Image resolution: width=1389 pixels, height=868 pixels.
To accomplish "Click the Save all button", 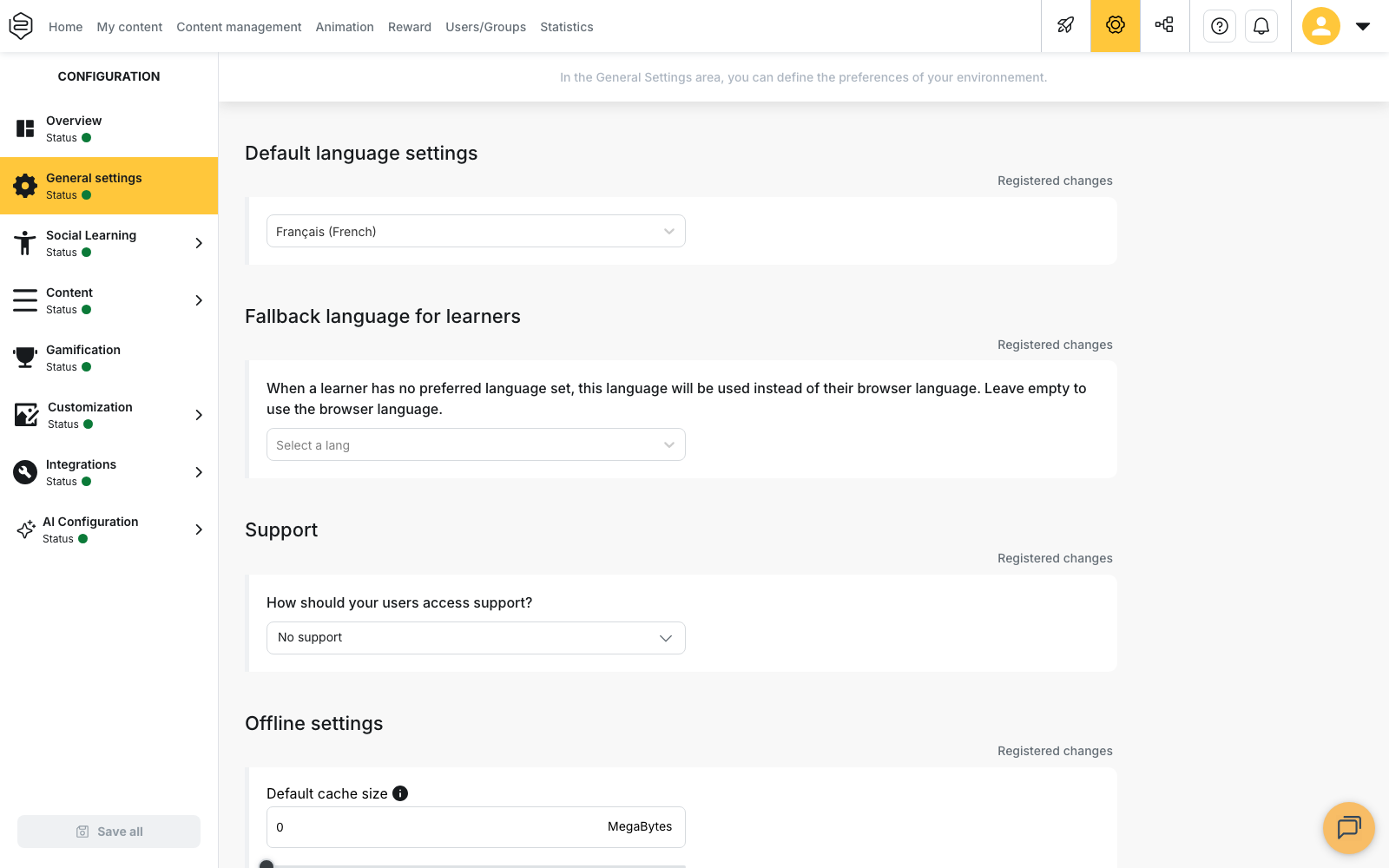I will click(x=109, y=832).
